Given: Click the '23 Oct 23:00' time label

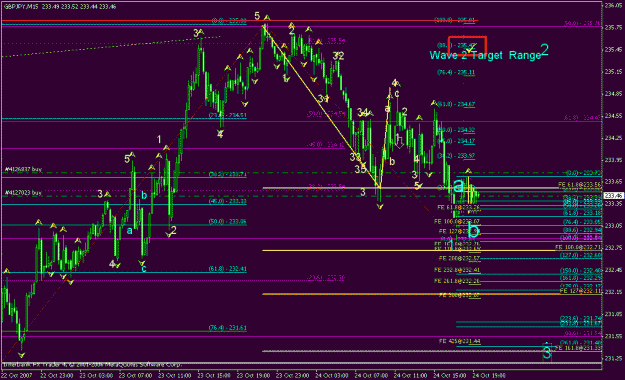Looking at the screenshot, I should 293,376.
